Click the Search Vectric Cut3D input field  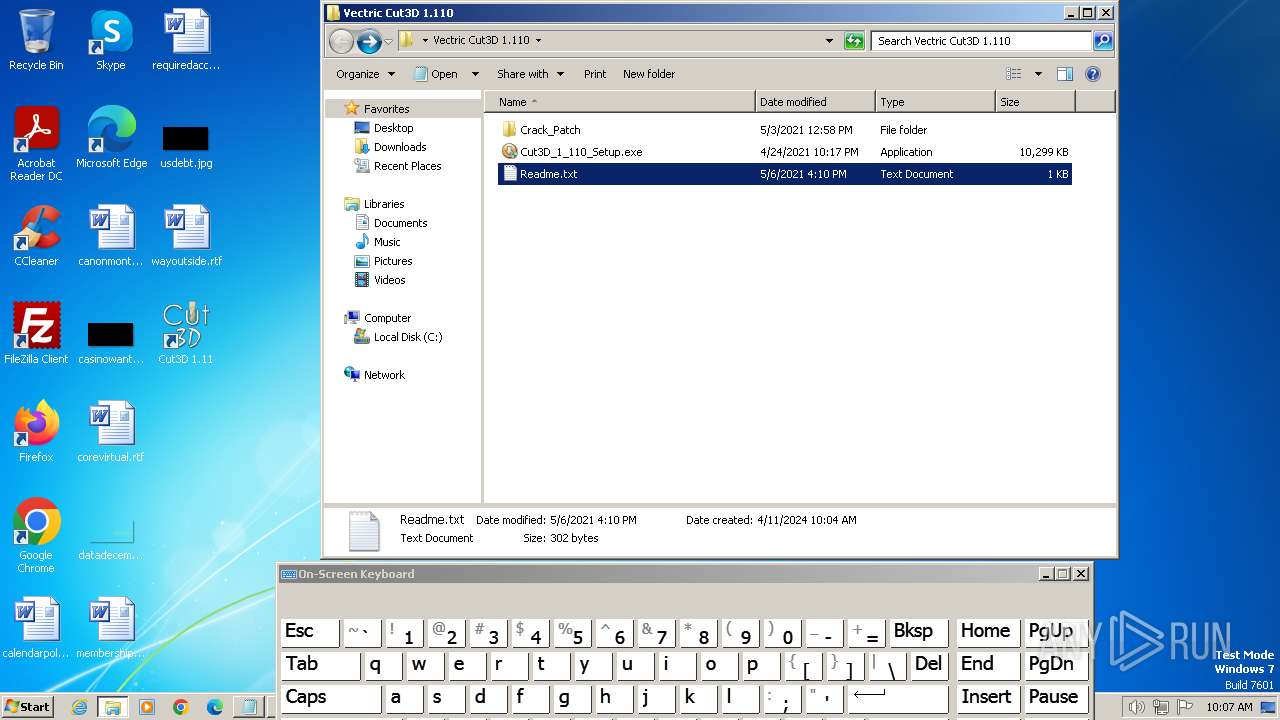click(981, 41)
